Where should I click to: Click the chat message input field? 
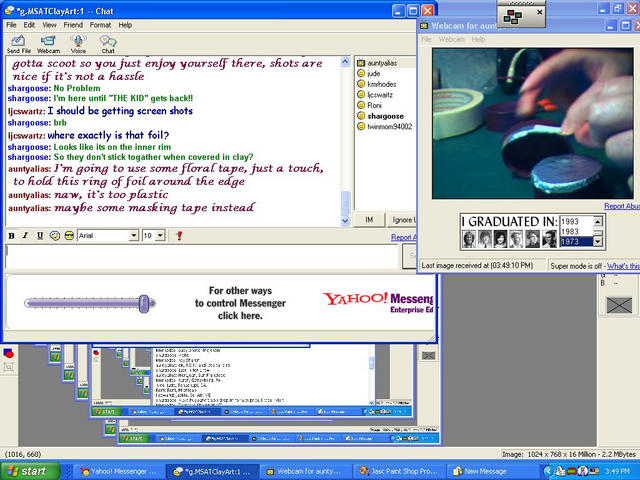(202, 257)
